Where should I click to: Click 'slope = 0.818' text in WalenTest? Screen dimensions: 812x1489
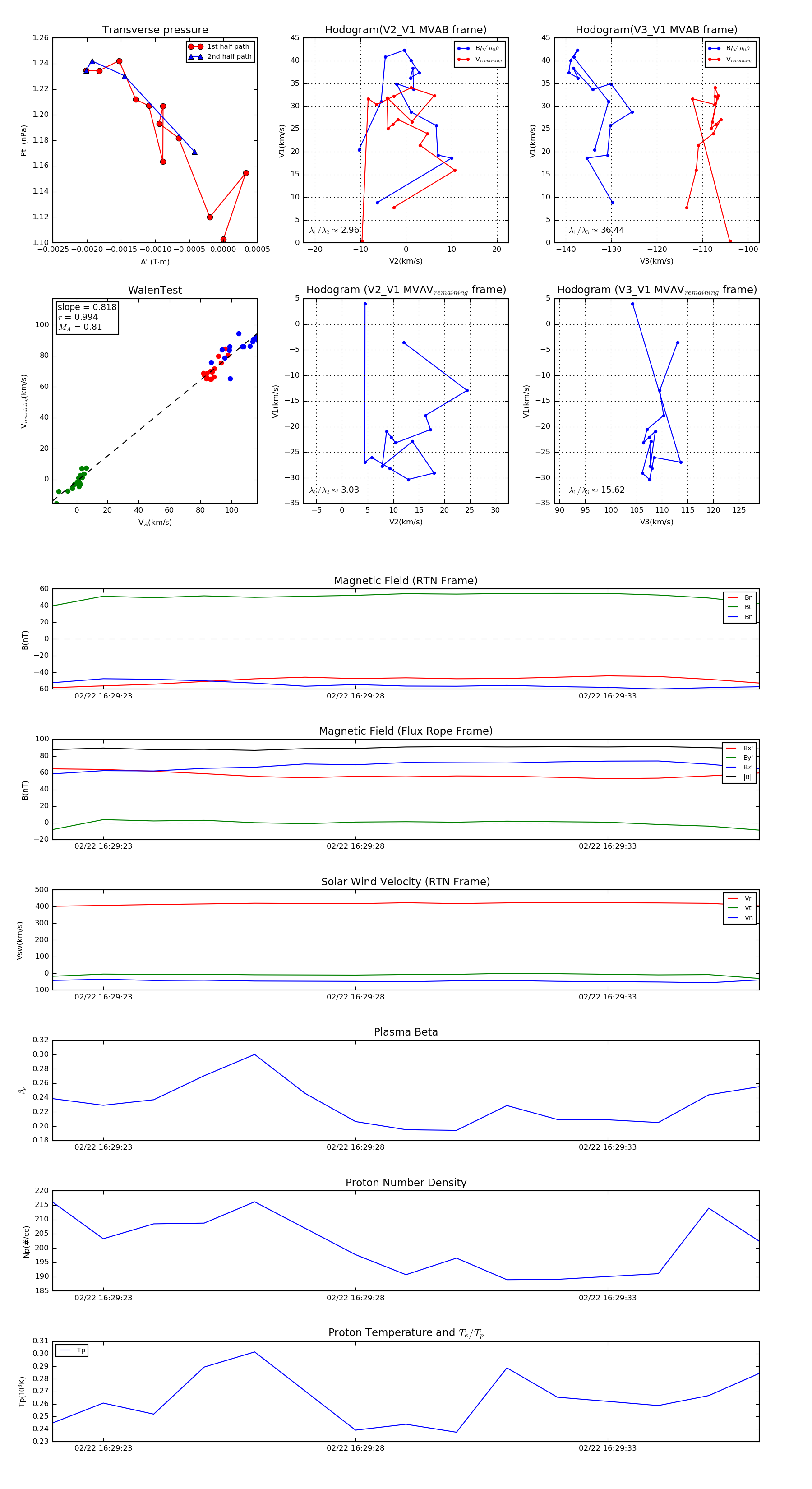tap(87, 307)
